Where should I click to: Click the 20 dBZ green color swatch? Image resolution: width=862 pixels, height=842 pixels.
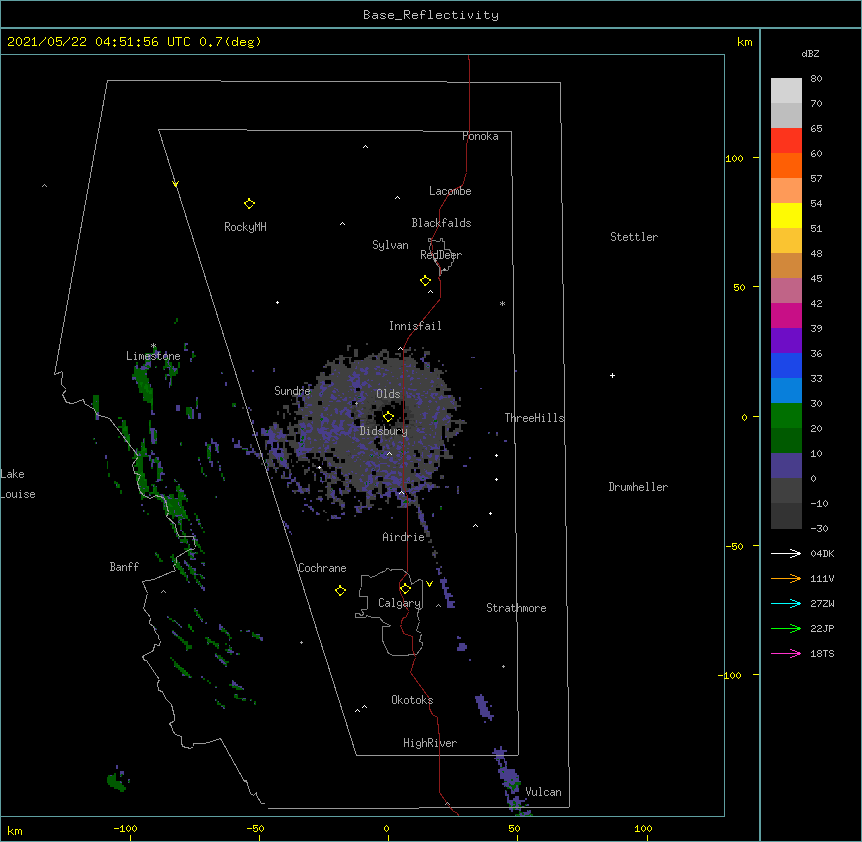click(x=786, y=440)
